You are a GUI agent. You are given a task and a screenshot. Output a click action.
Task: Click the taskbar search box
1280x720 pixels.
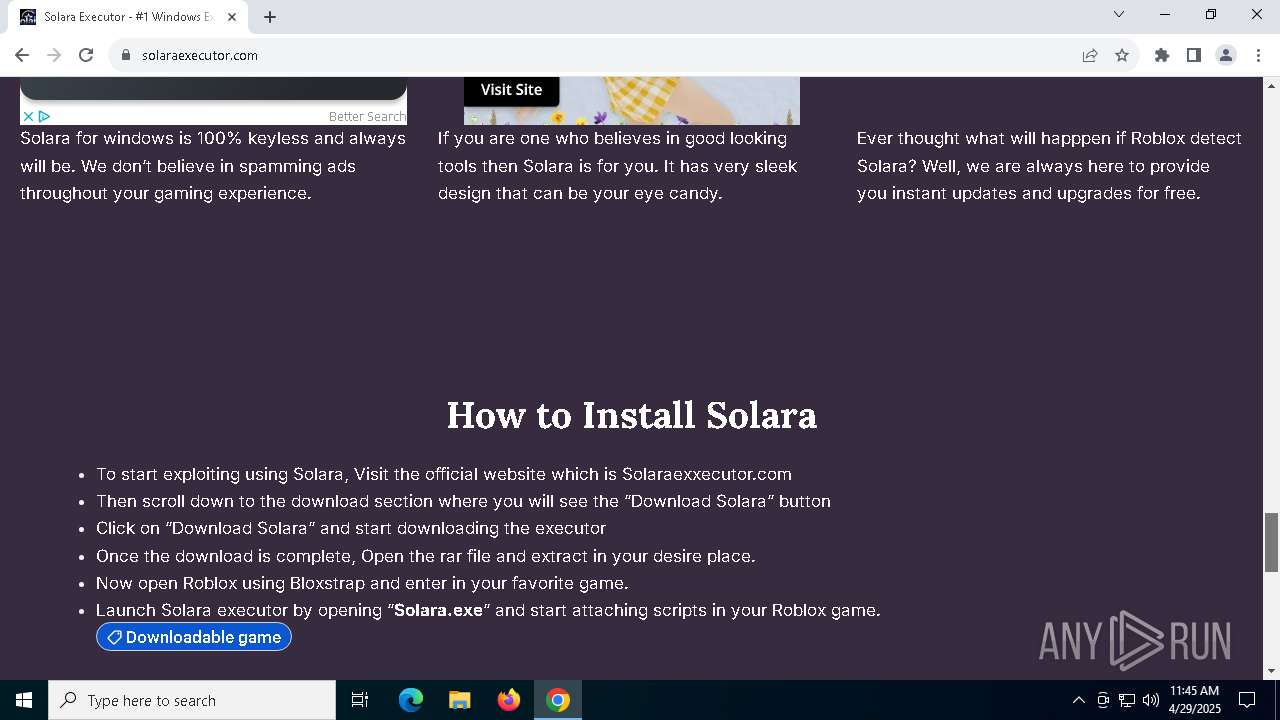click(192, 700)
